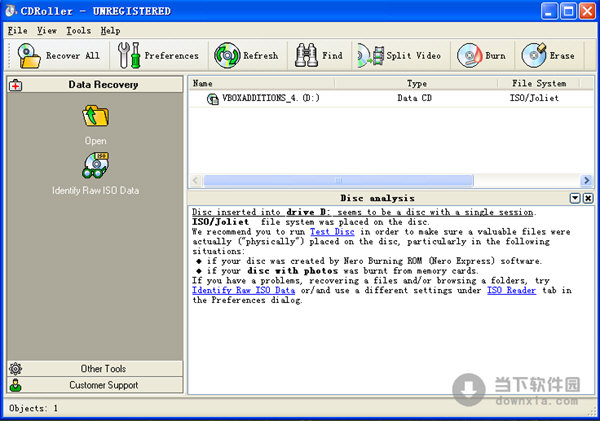Click the Refresh disc icon
Viewport: 600px width, 421px height.
(227, 56)
